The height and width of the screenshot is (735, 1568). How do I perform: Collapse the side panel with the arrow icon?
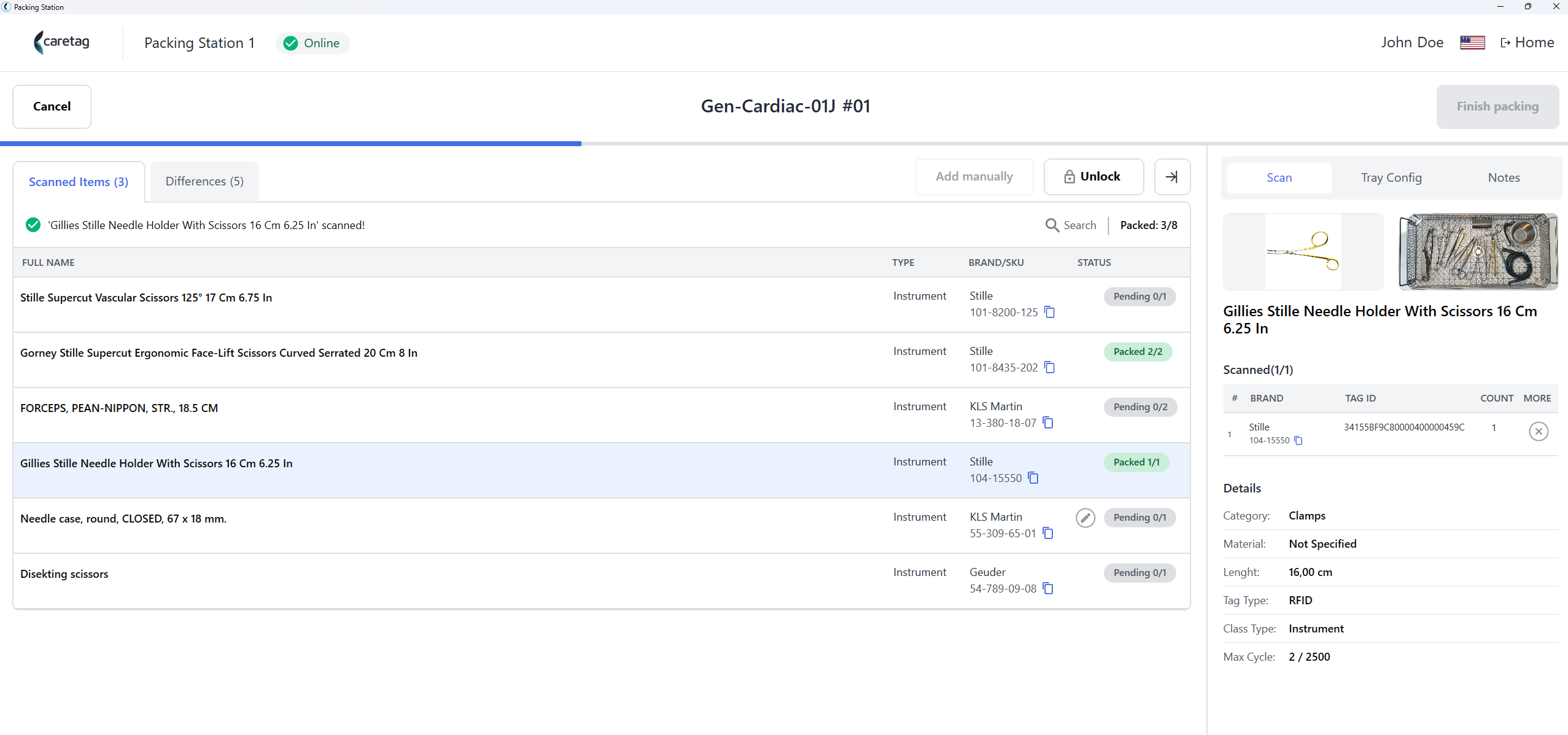(x=1172, y=177)
